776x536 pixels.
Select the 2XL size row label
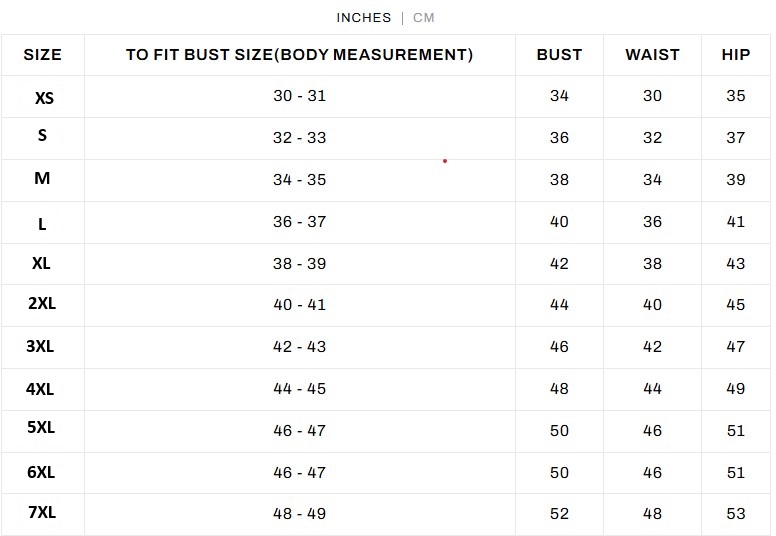(x=42, y=303)
